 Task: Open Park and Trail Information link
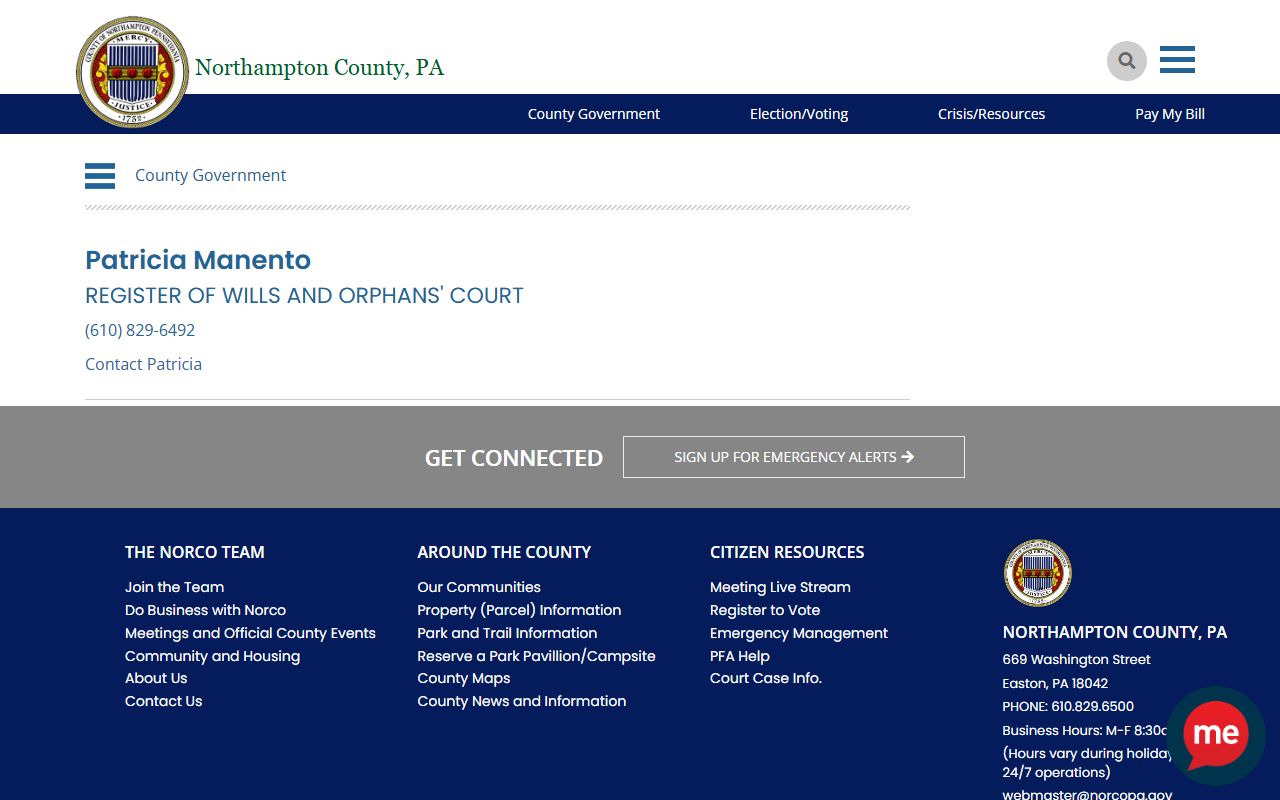(507, 633)
